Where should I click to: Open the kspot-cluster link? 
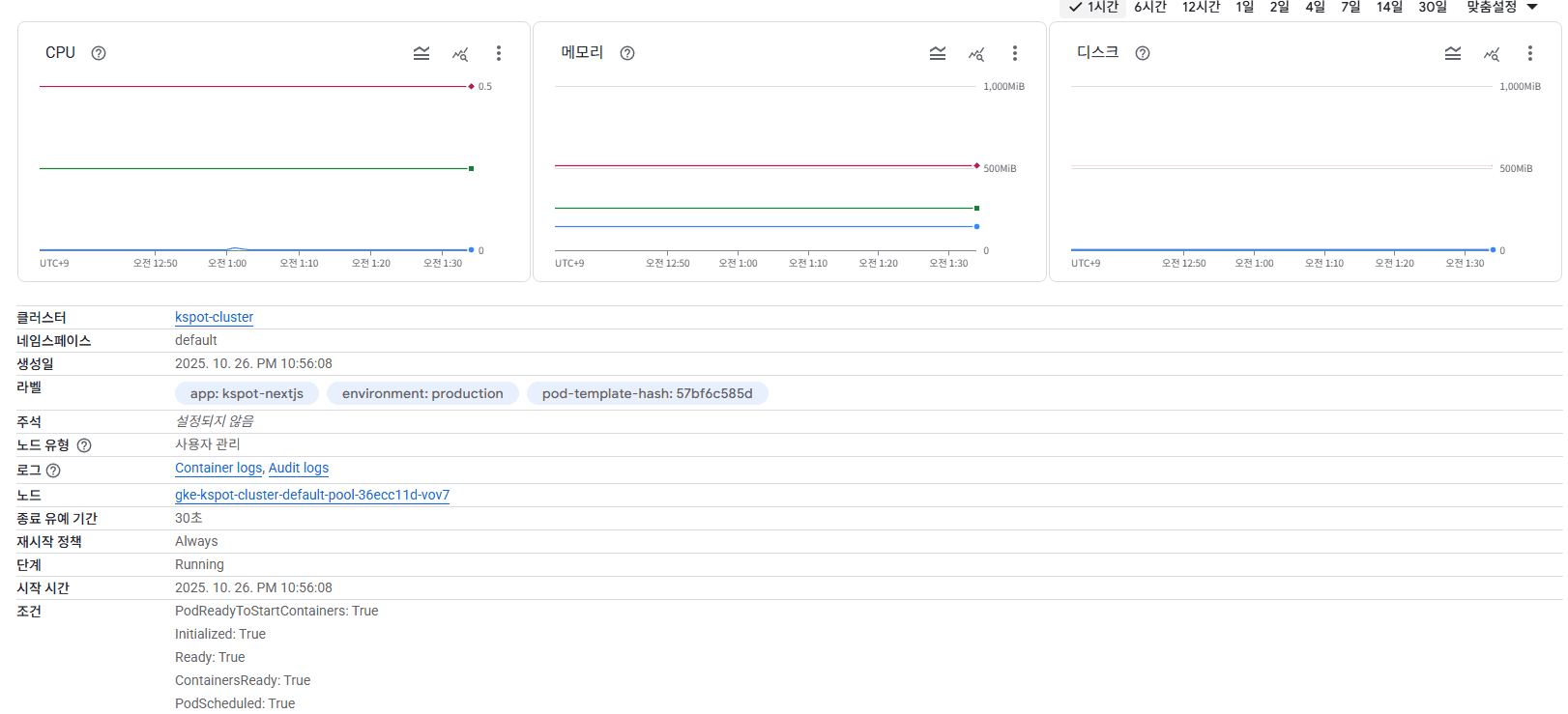point(214,317)
